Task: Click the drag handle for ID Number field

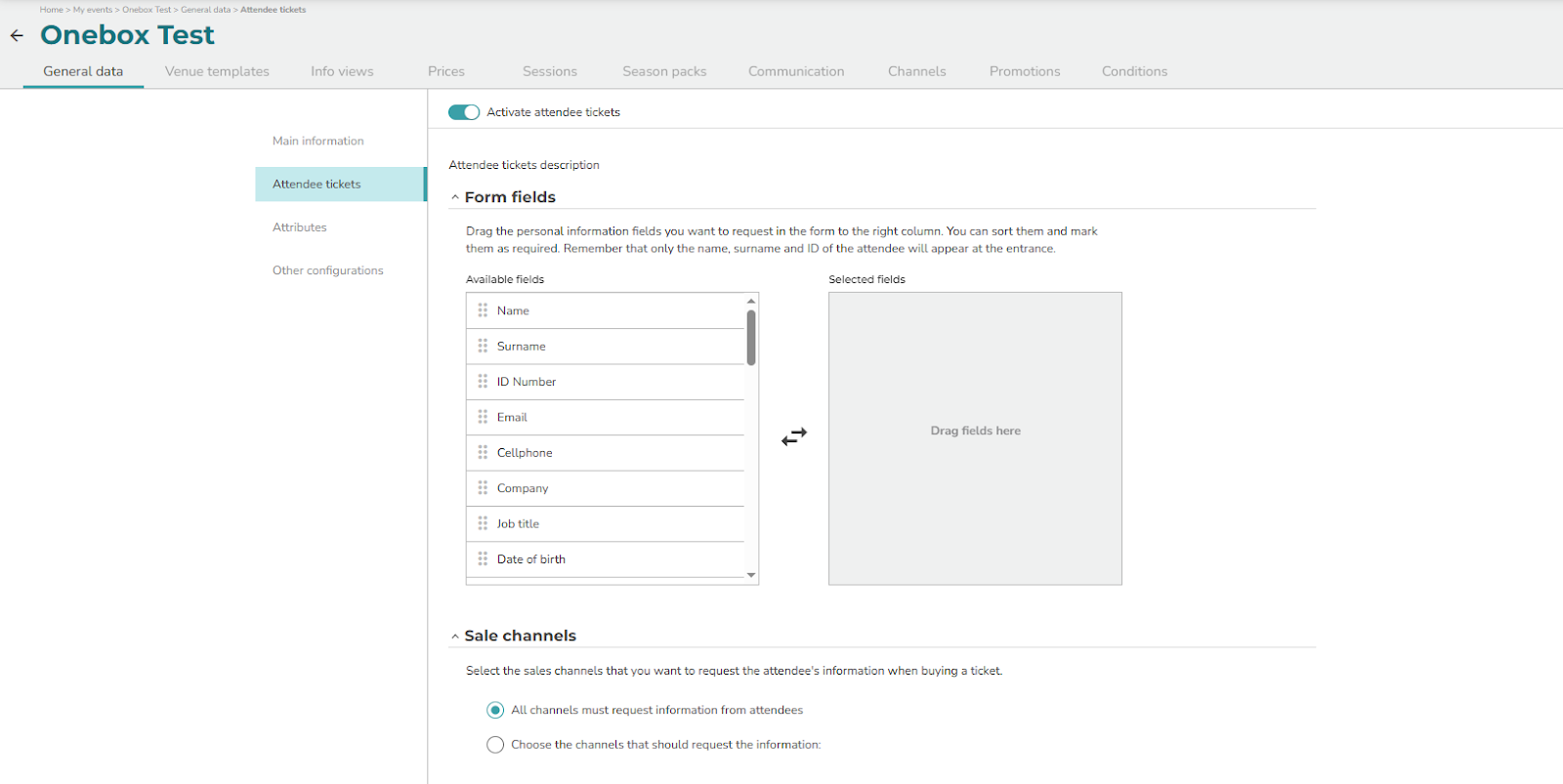Action: click(x=483, y=382)
